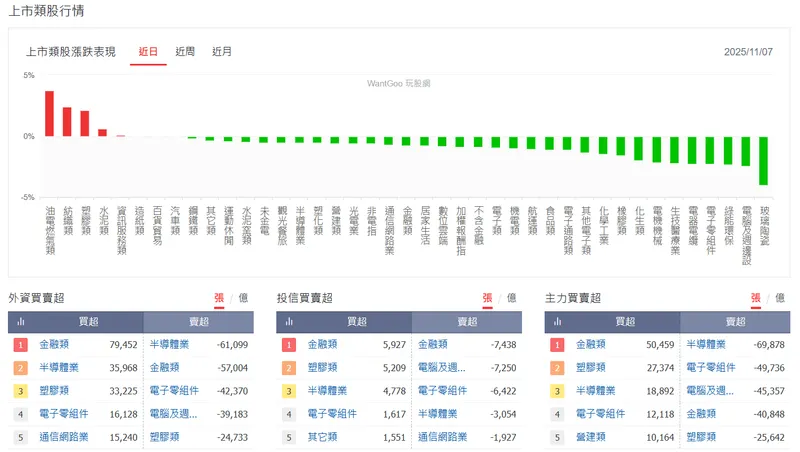Click the 玻璃陶瓷 axis label
Screen dimensions: 800x452
pos(764,225)
